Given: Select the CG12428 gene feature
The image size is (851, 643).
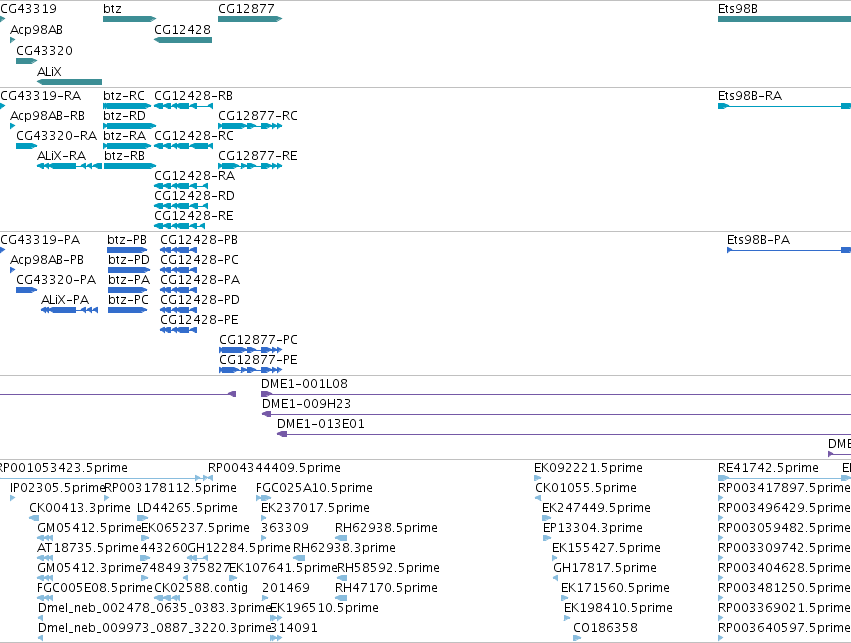Looking at the screenshot, I should (183, 40).
